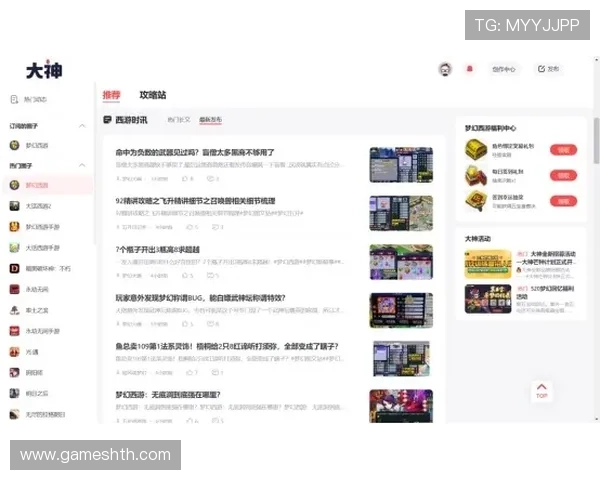This screenshot has height=480, width=600.
Task: Switch to the 推荐 tab
Action: [x=111, y=95]
